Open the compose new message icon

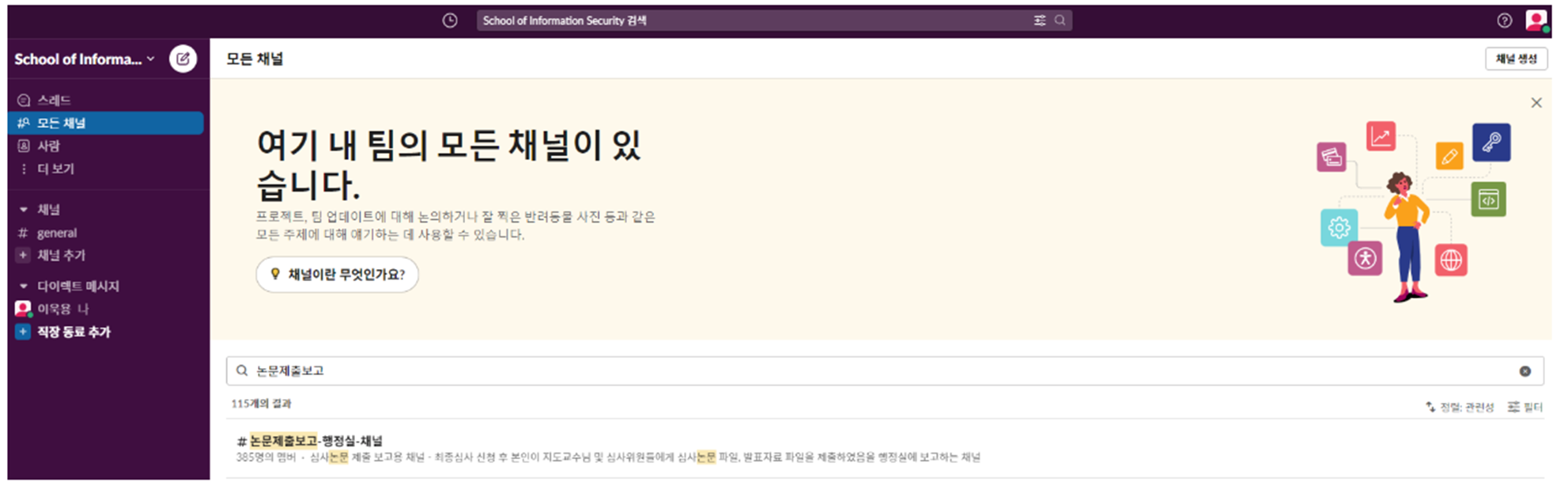tap(183, 59)
